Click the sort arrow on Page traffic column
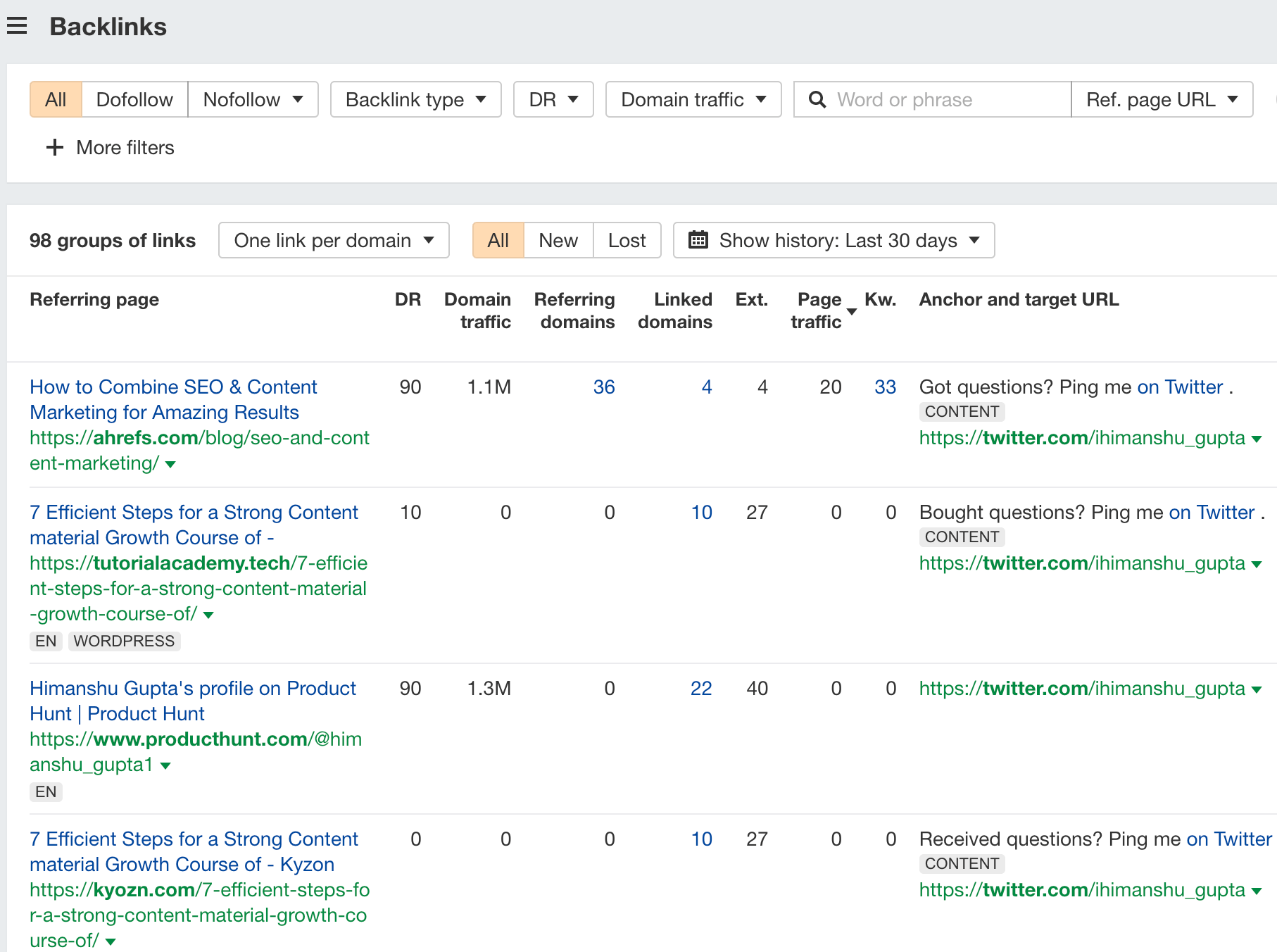Image resolution: width=1277 pixels, height=952 pixels. 852,313
